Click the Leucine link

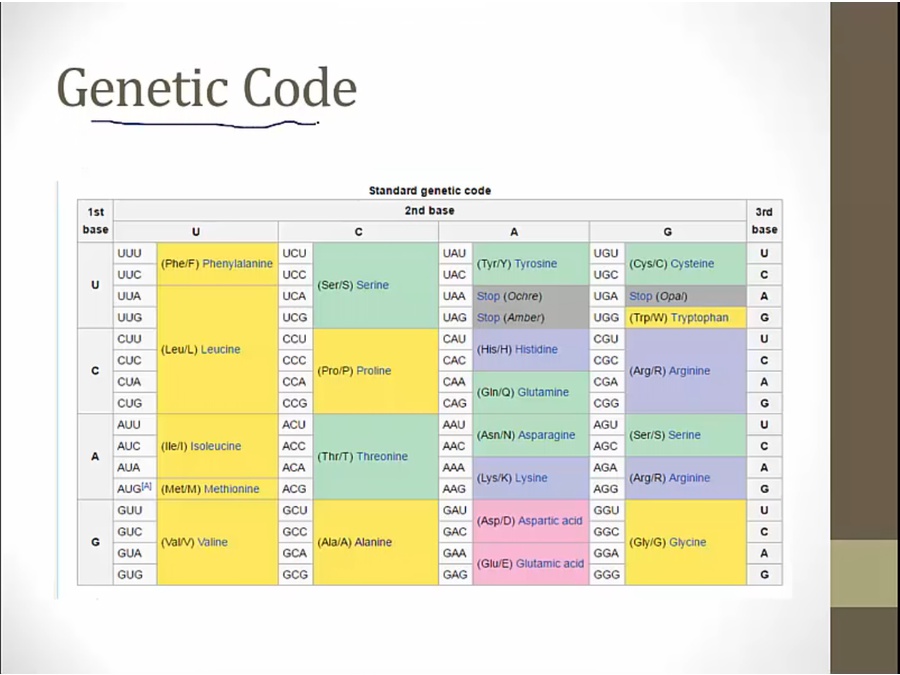click(218, 350)
